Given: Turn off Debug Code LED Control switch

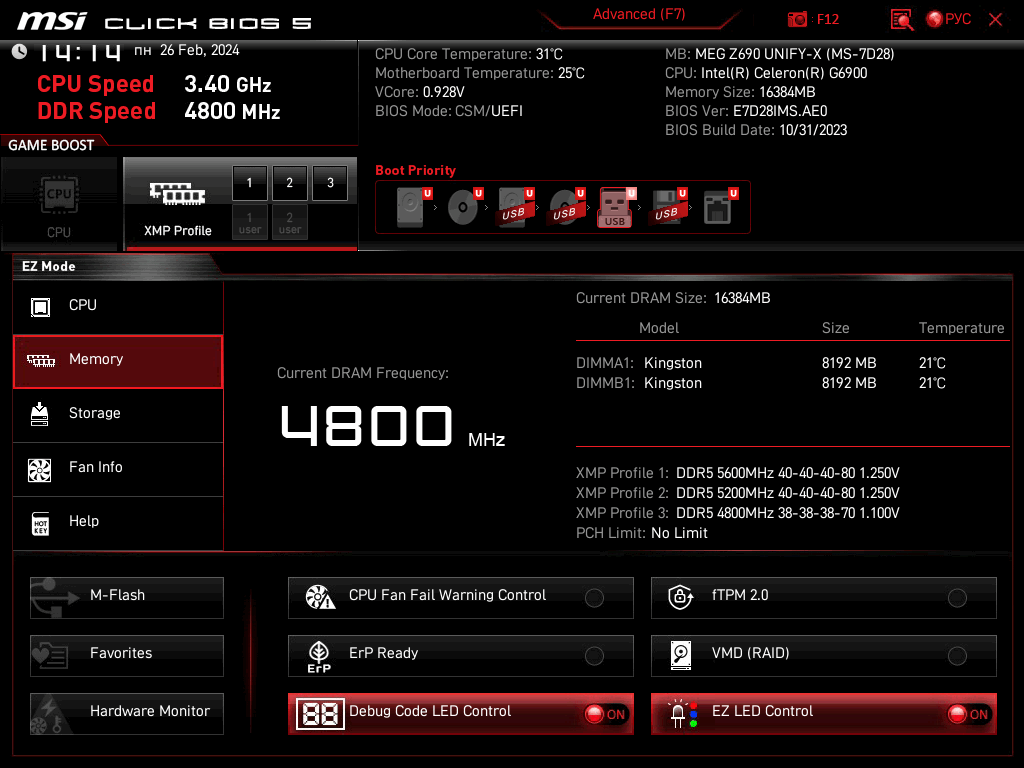Looking at the screenshot, I should pyautogui.click(x=606, y=714).
